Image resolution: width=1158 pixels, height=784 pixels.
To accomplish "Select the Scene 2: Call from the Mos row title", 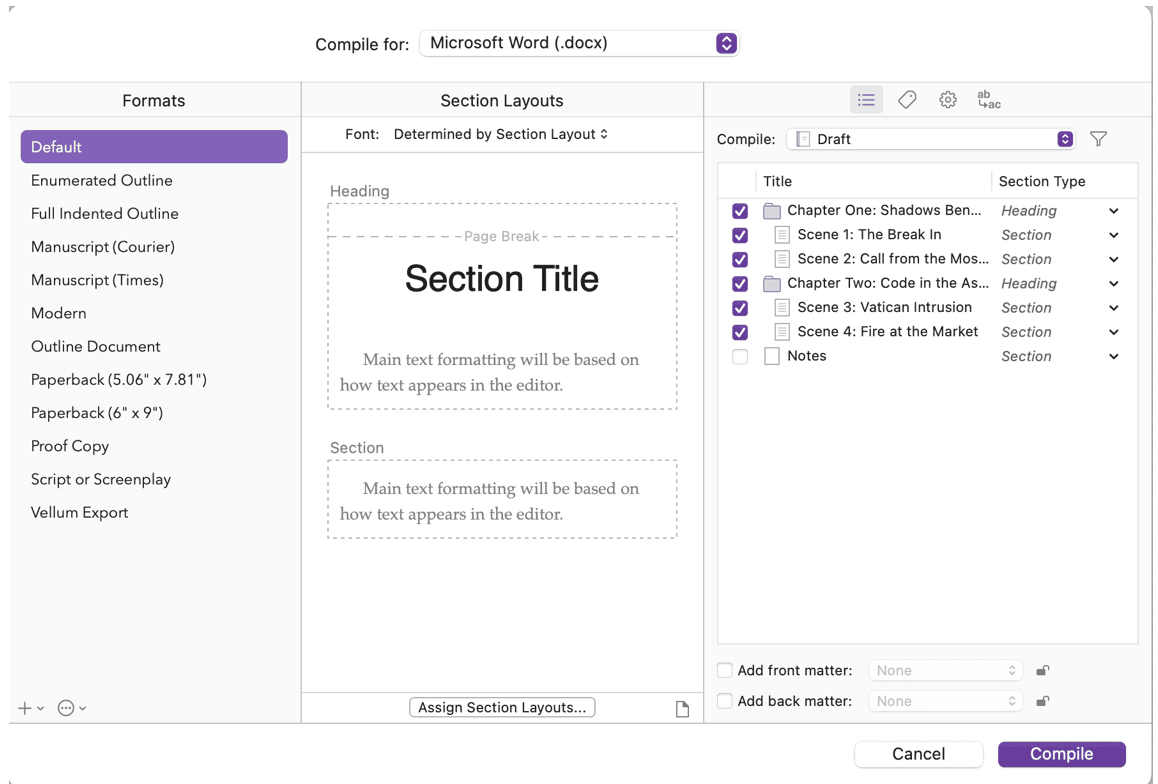I will click(x=893, y=259).
